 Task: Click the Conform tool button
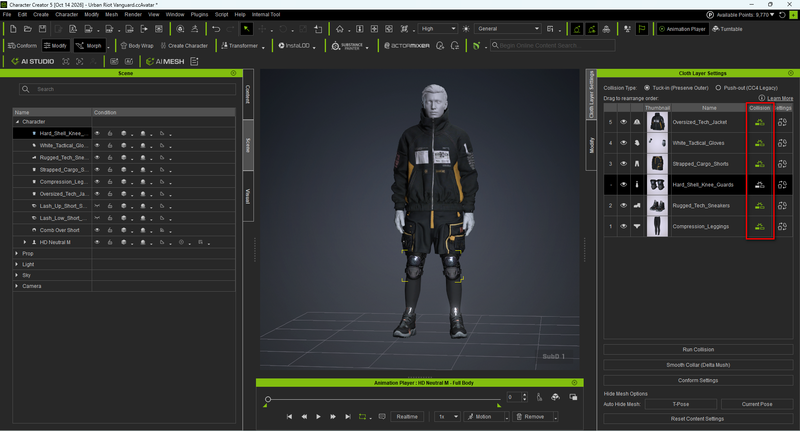tap(23, 46)
